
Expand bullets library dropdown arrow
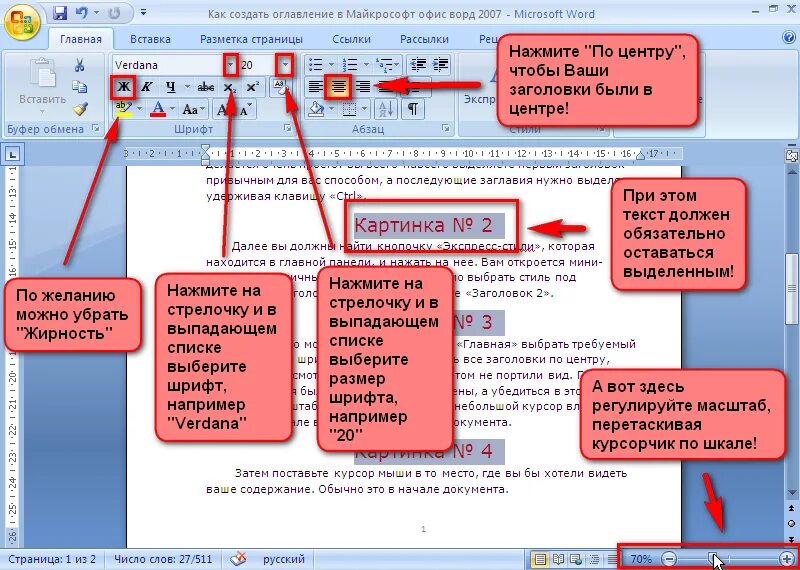point(331,65)
